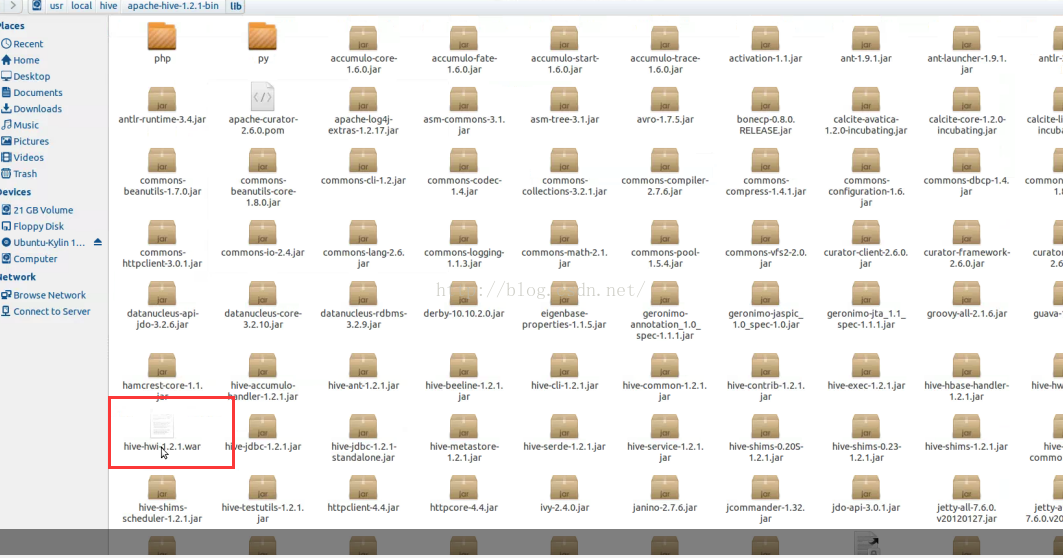Screen dimensions: 1063x558
Task: Select httpcore-4.4.jar file icon
Action: [464, 487]
